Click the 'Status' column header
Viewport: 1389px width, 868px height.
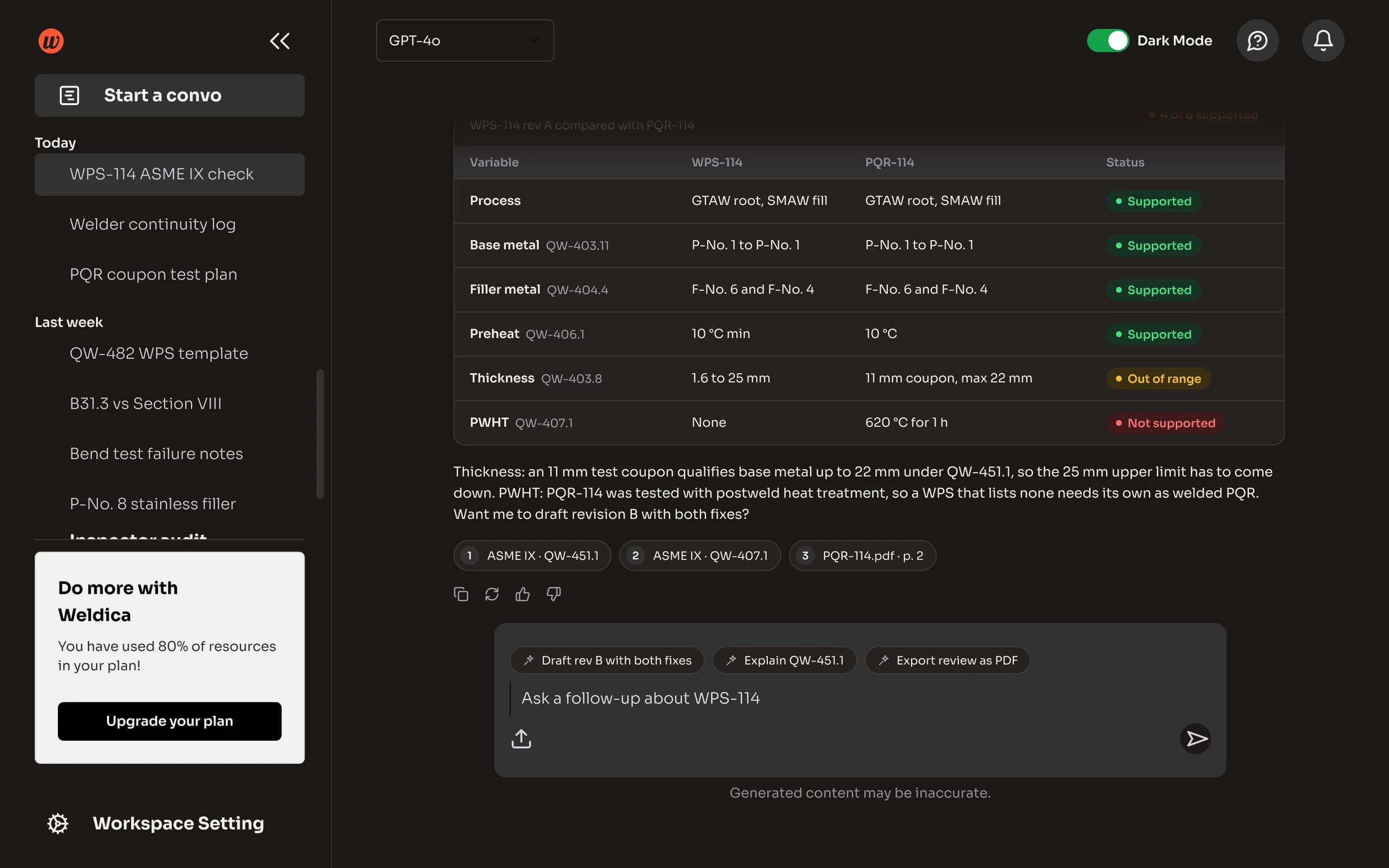coord(1125,163)
